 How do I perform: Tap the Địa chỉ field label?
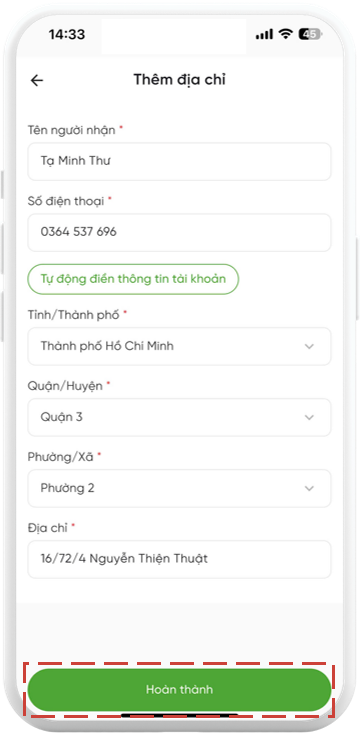48,528
